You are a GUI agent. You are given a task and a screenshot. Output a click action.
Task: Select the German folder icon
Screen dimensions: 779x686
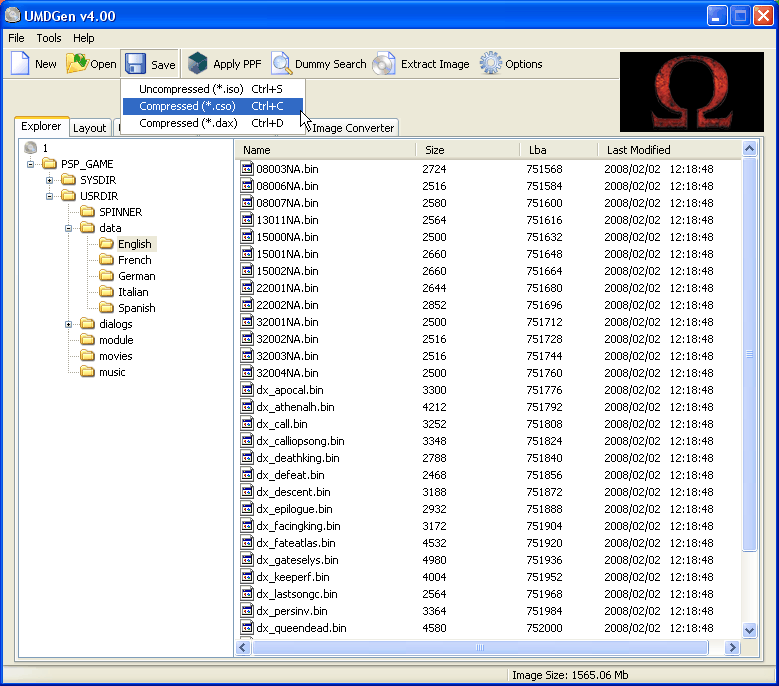106,275
